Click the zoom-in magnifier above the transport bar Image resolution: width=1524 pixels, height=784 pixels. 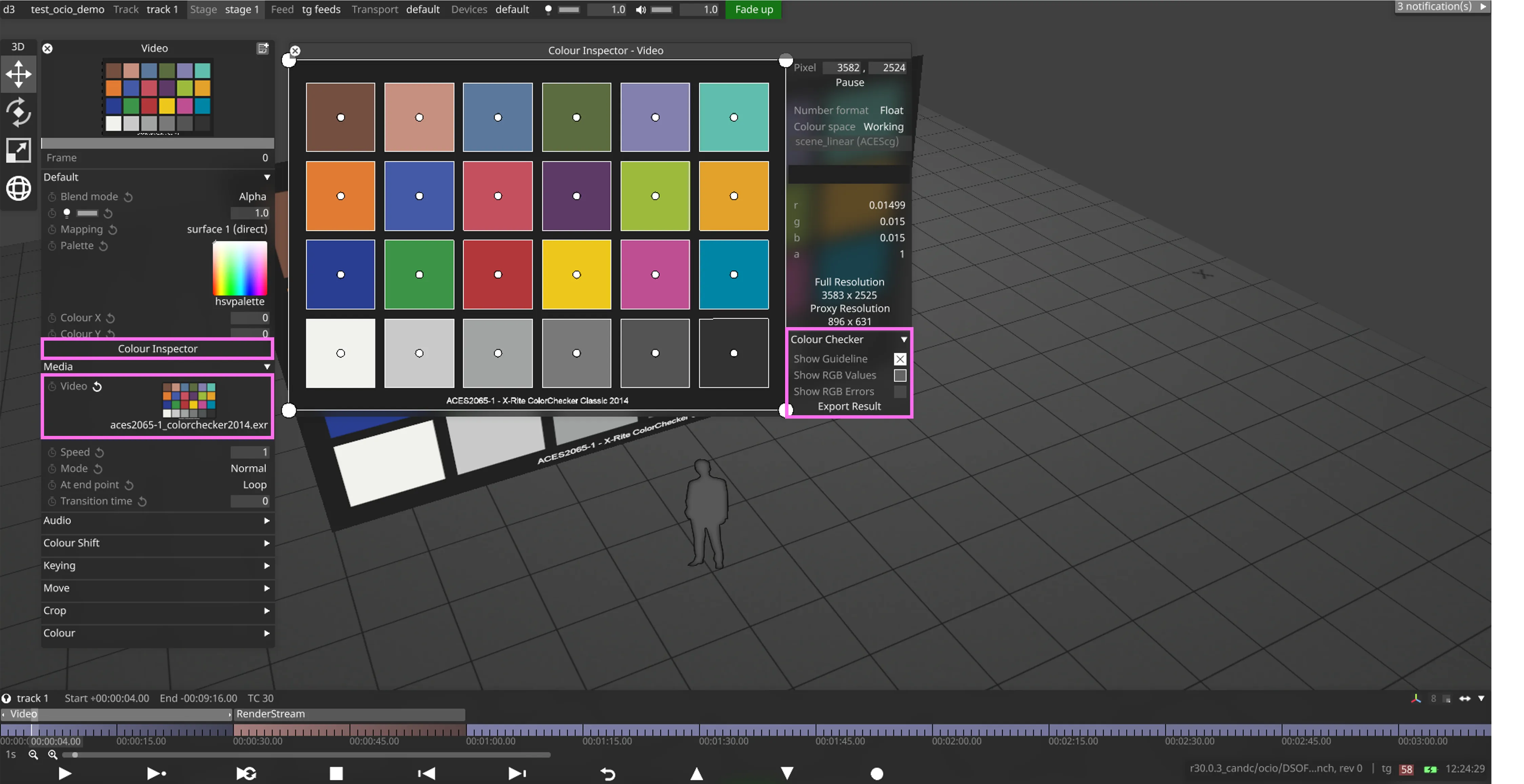coord(53,755)
